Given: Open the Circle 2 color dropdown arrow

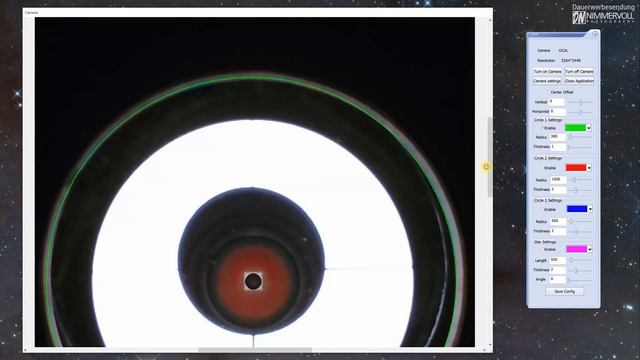Looking at the screenshot, I should [589, 168].
